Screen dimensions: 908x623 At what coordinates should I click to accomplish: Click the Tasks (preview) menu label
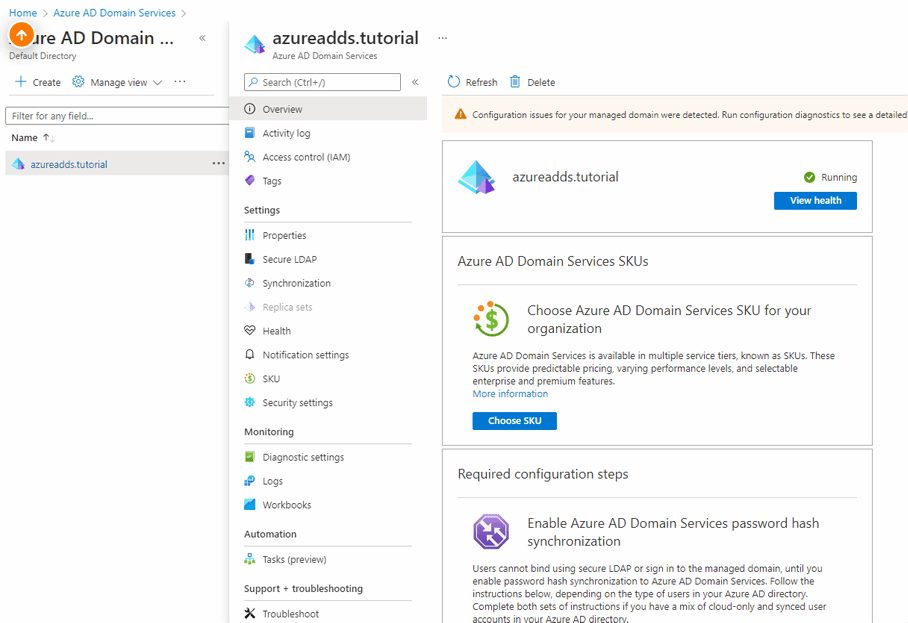click(294, 559)
